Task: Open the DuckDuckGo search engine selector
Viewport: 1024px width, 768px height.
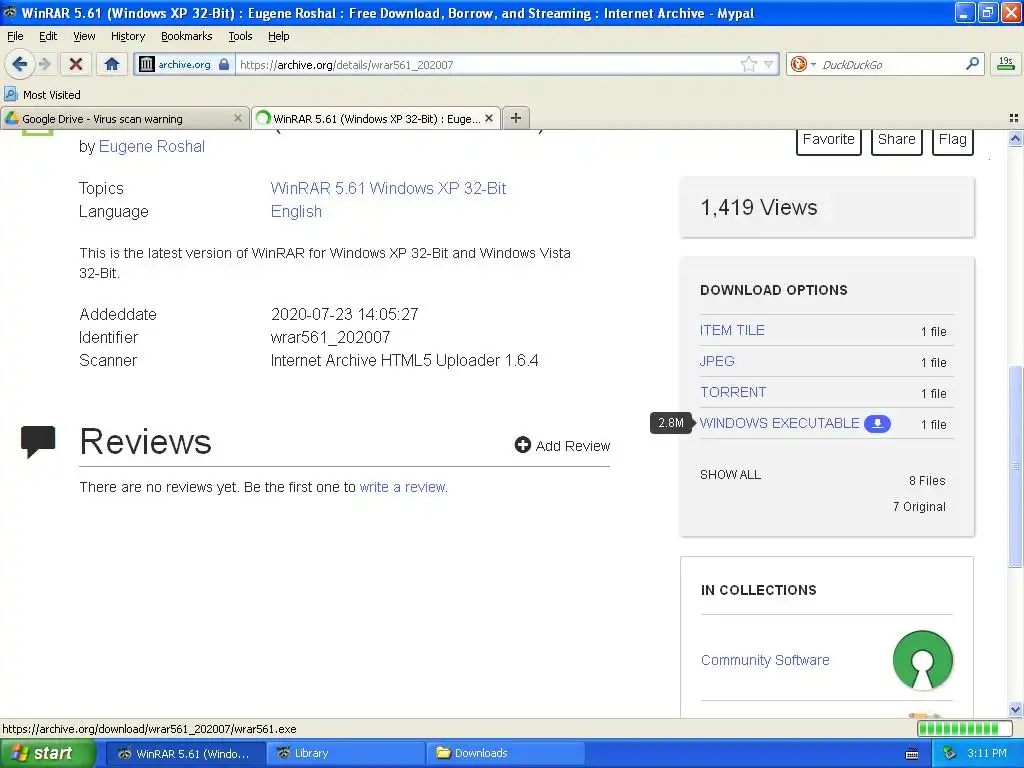Action: (x=803, y=64)
